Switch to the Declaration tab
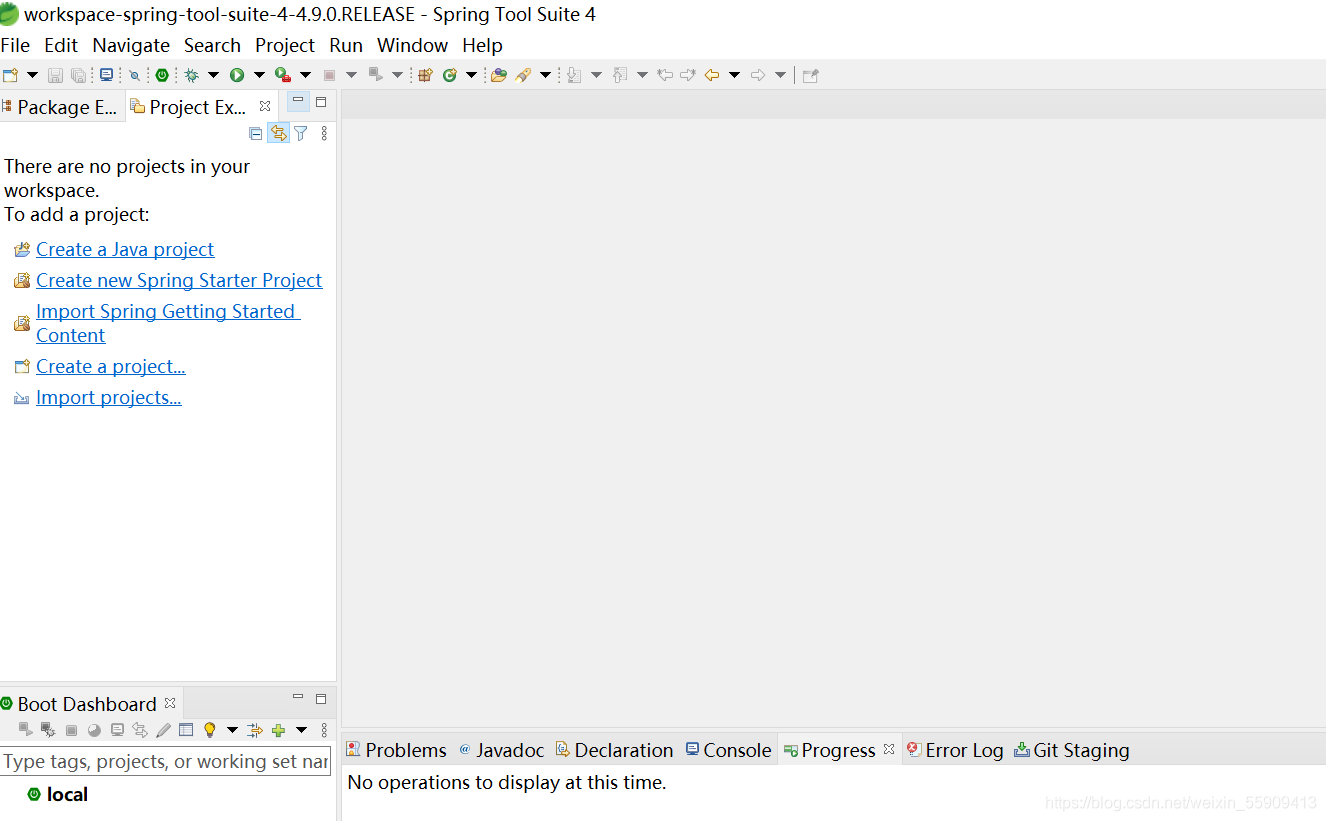Viewport: 1326px width, 821px height. [614, 750]
